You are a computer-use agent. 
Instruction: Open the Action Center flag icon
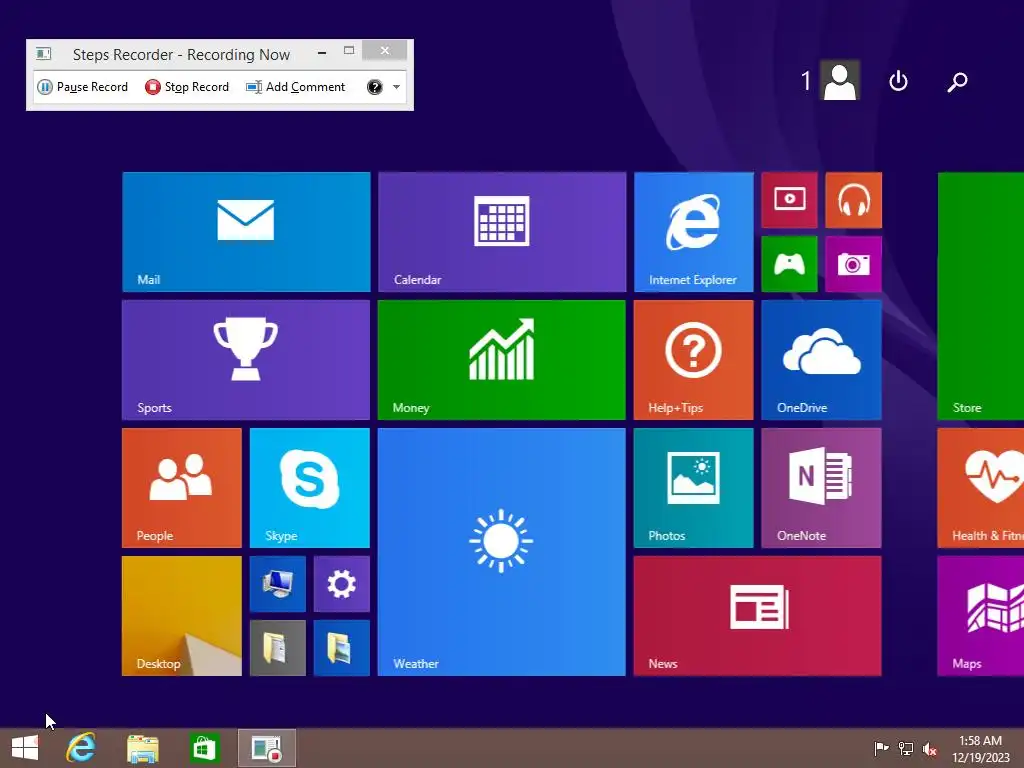[881, 748]
